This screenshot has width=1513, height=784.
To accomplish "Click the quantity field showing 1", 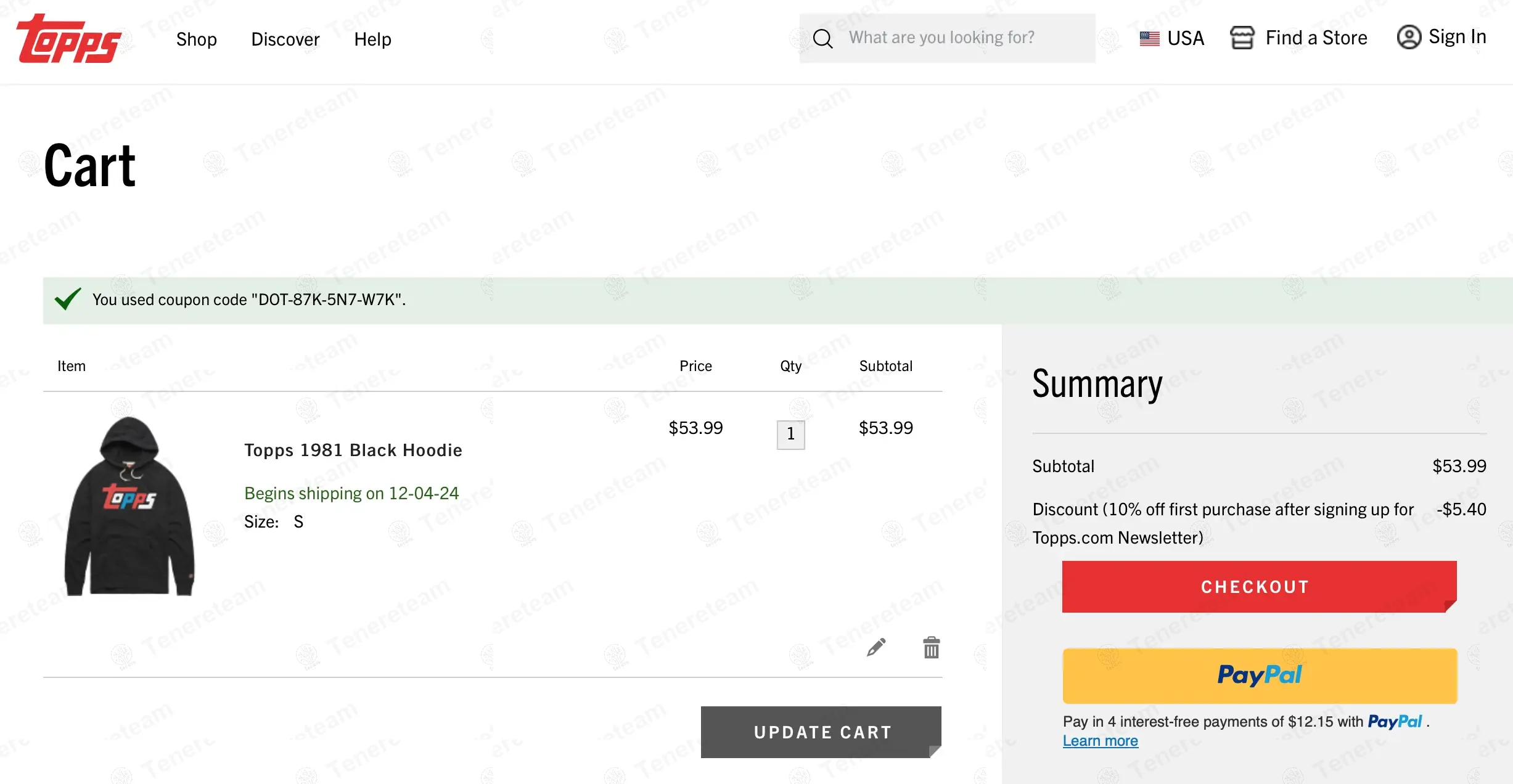I will point(790,435).
